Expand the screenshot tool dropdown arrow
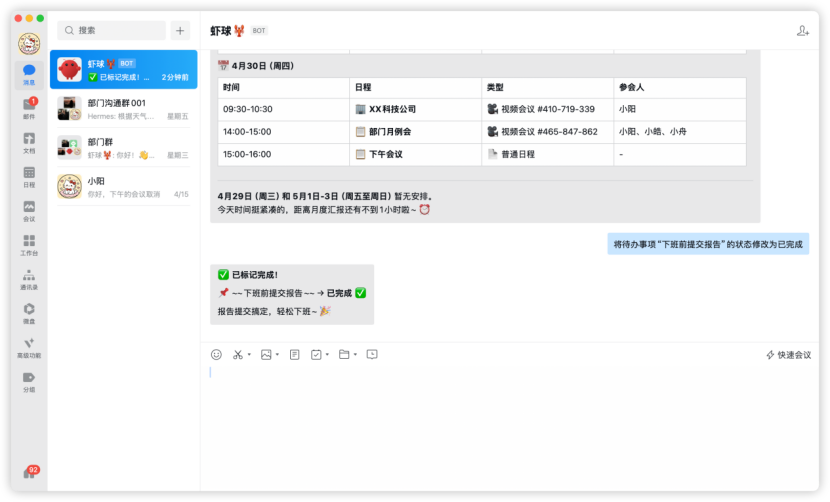This screenshot has height=502, width=830. (x=249, y=354)
